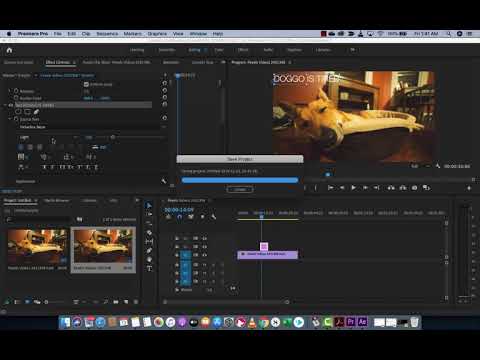Screen dimensions: 480x360
Task: Click the Project panel search field
Action: [38, 219]
